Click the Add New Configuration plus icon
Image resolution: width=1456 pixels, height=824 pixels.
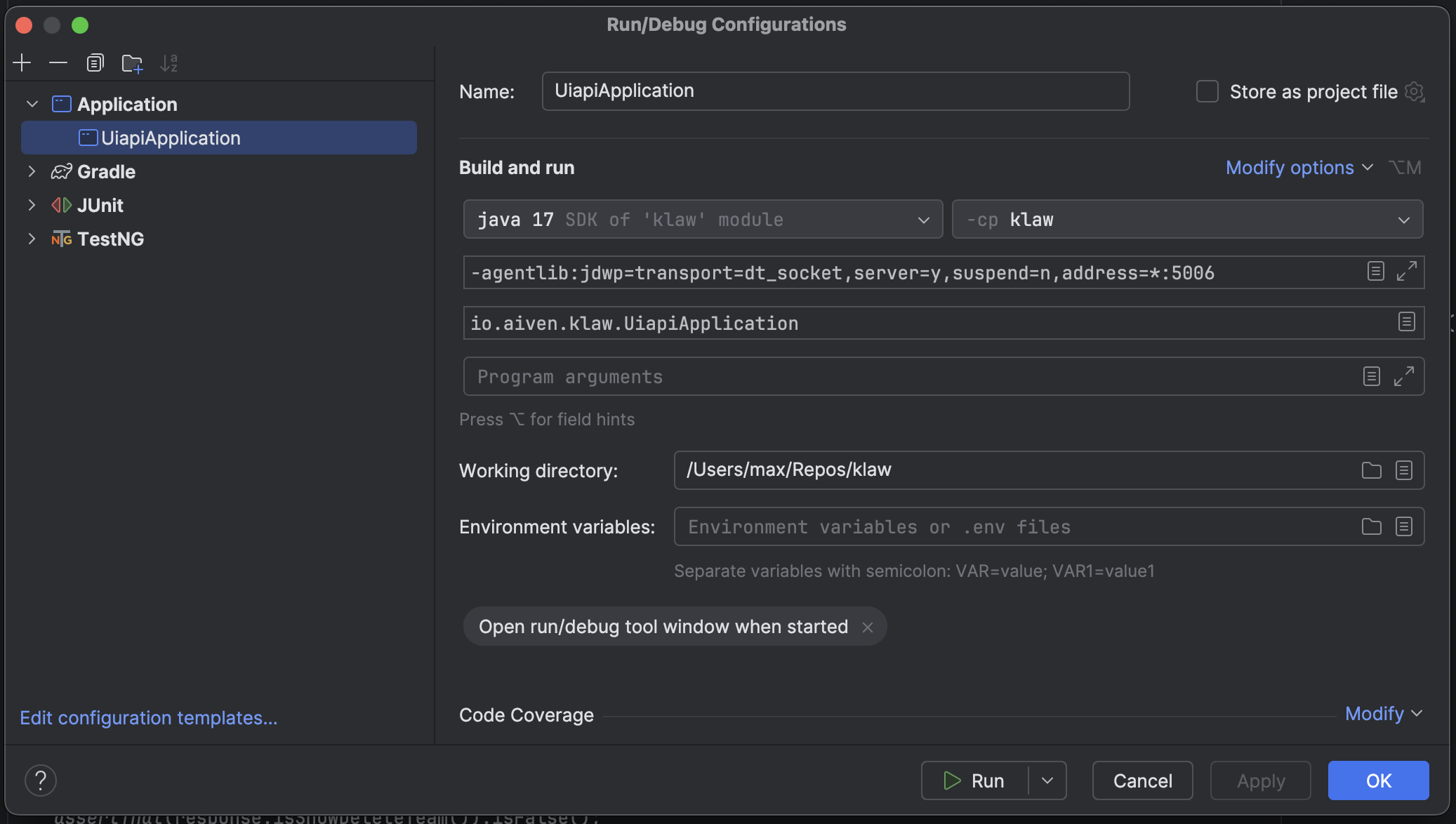point(22,63)
